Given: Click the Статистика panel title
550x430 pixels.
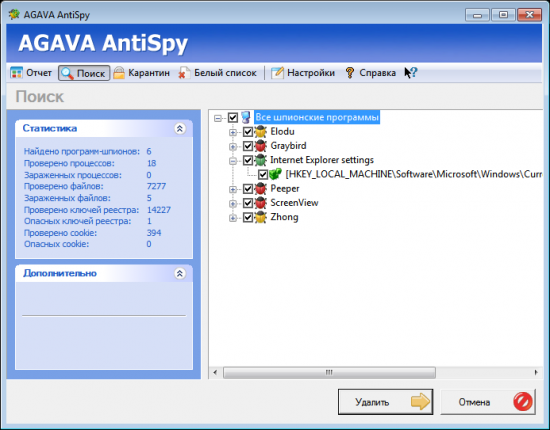Looking at the screenshot, I should [x=49, y=128].
